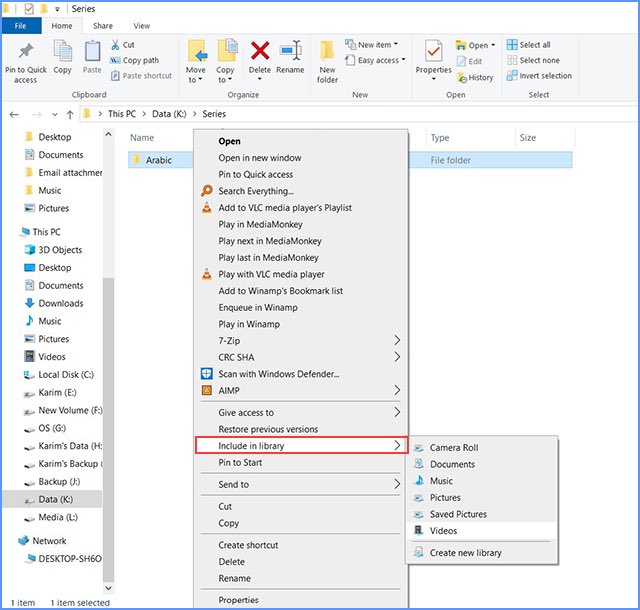Click the Edit icon in Open group
This screenshot has width=640, height=610.
click(462, 61)
